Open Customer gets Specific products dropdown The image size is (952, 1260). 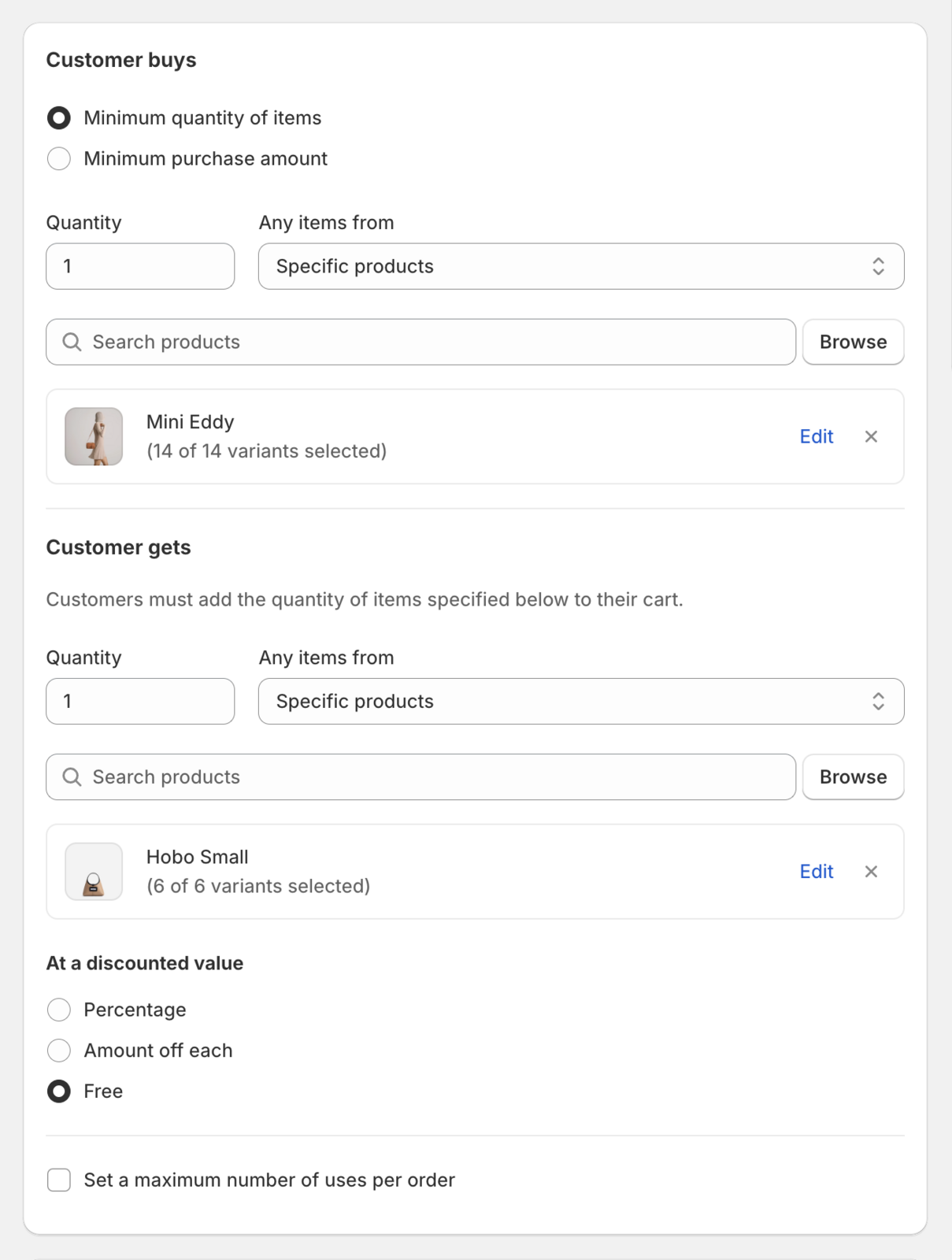coord(580,702)
